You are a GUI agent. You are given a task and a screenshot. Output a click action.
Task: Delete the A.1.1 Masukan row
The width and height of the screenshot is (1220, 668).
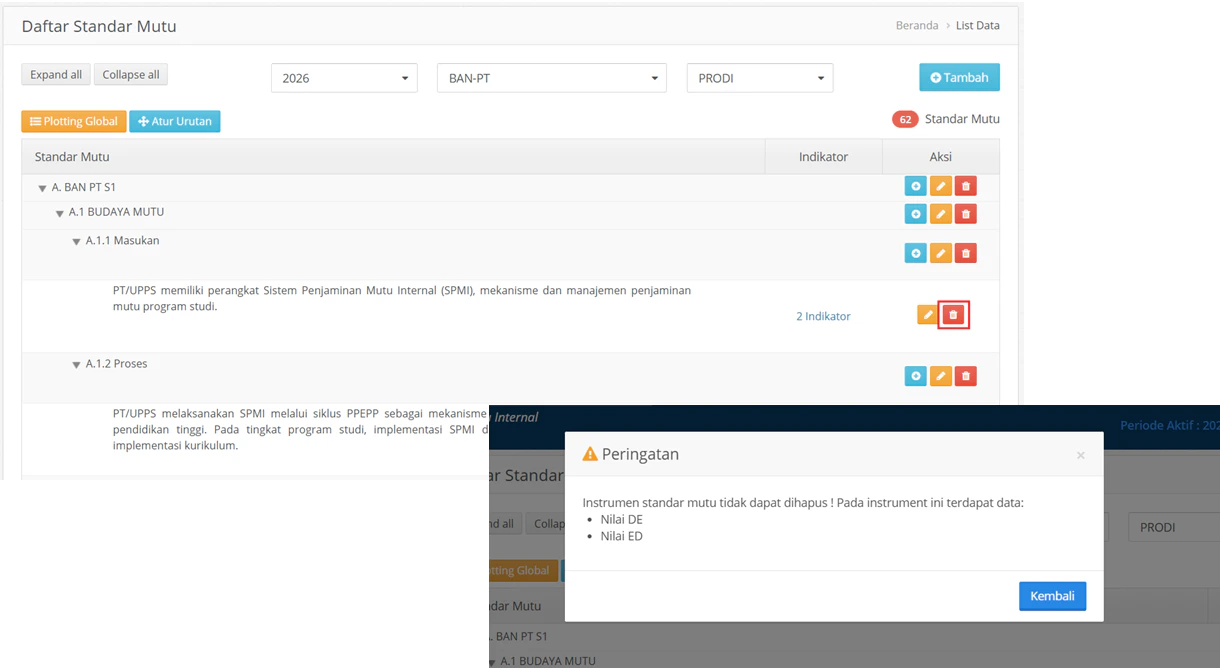pyautogui.click(x=965, y=253)
